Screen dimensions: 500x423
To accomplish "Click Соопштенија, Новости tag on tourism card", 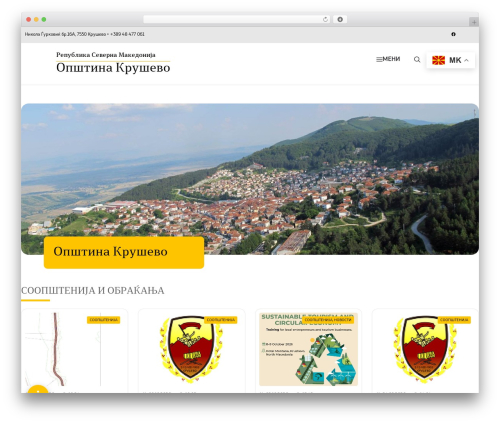I will tap(328, 320).
